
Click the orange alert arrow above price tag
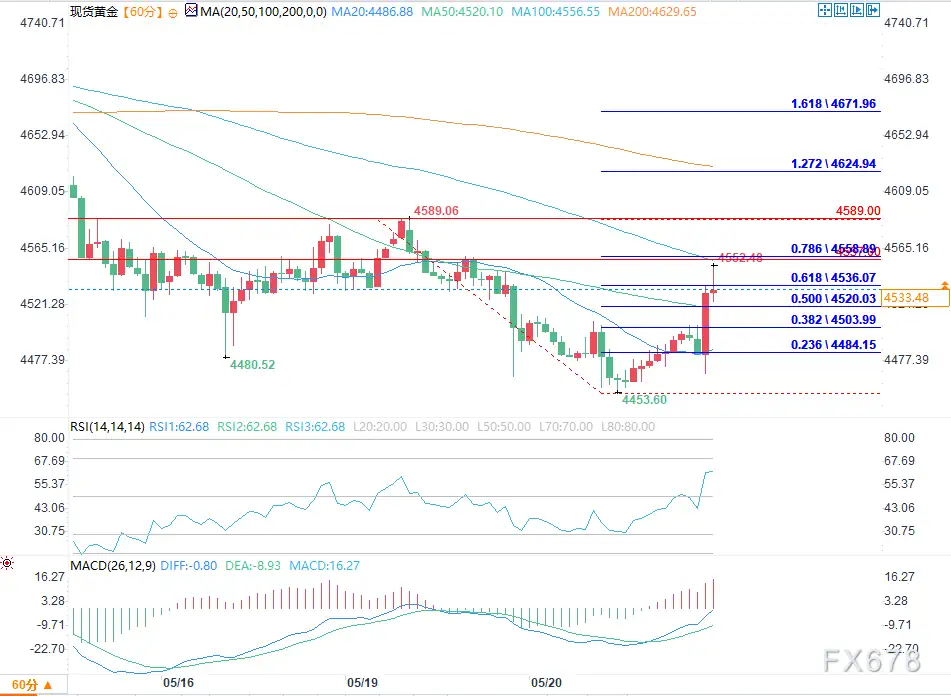944,284
